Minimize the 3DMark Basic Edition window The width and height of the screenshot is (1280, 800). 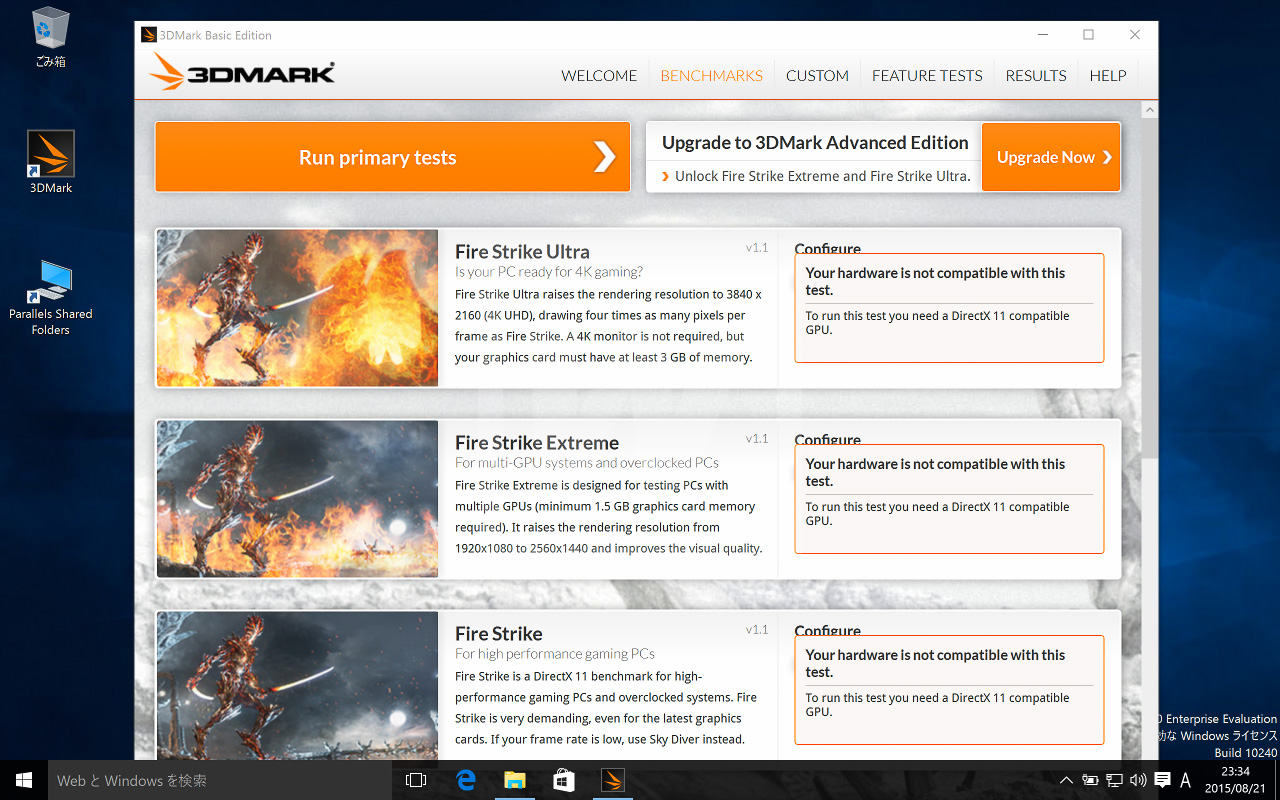(x=1042, y=35)
